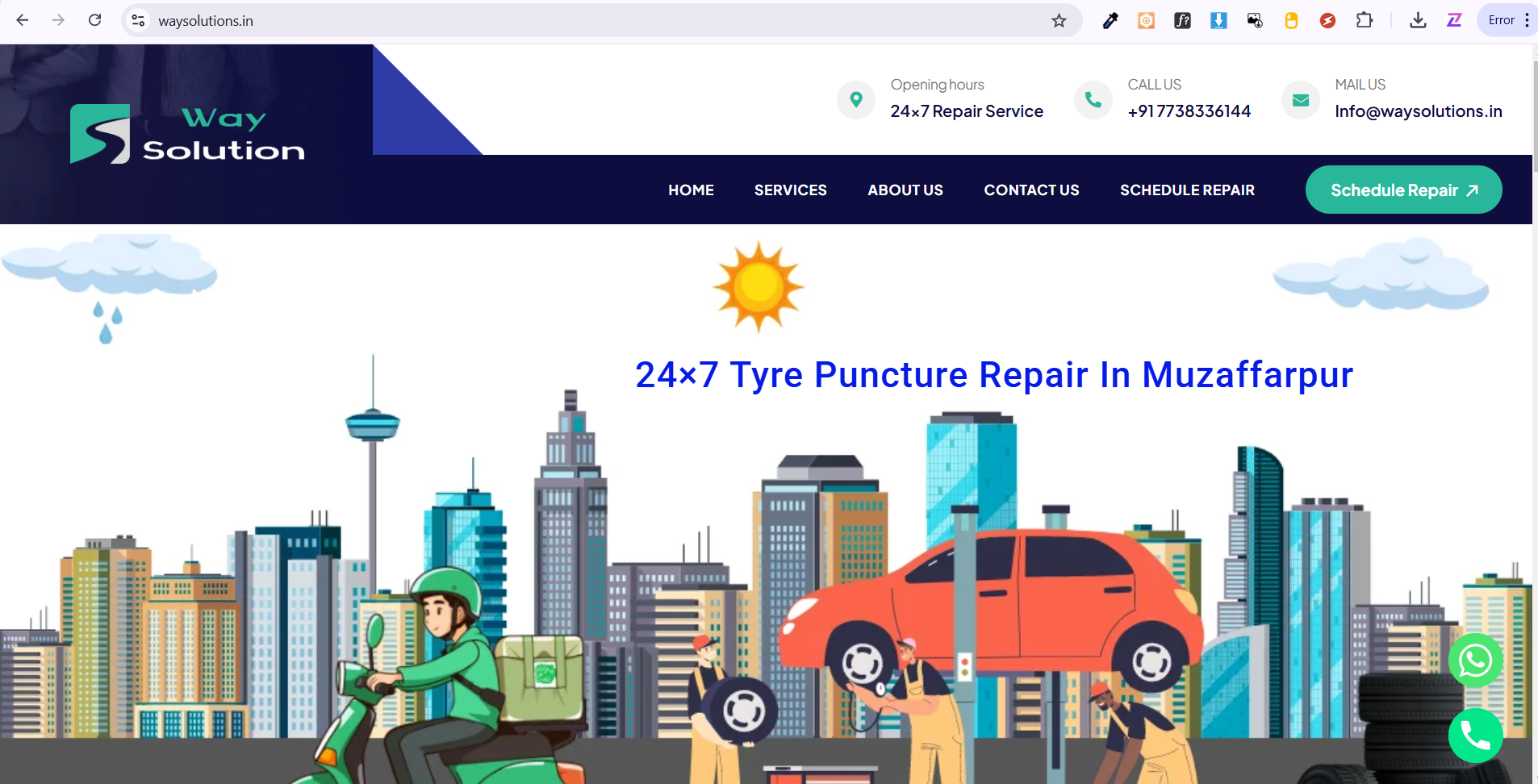Screen dimensions: 1538x784
Task: Click the address bar URL field
Action: (x=565, y=21)
